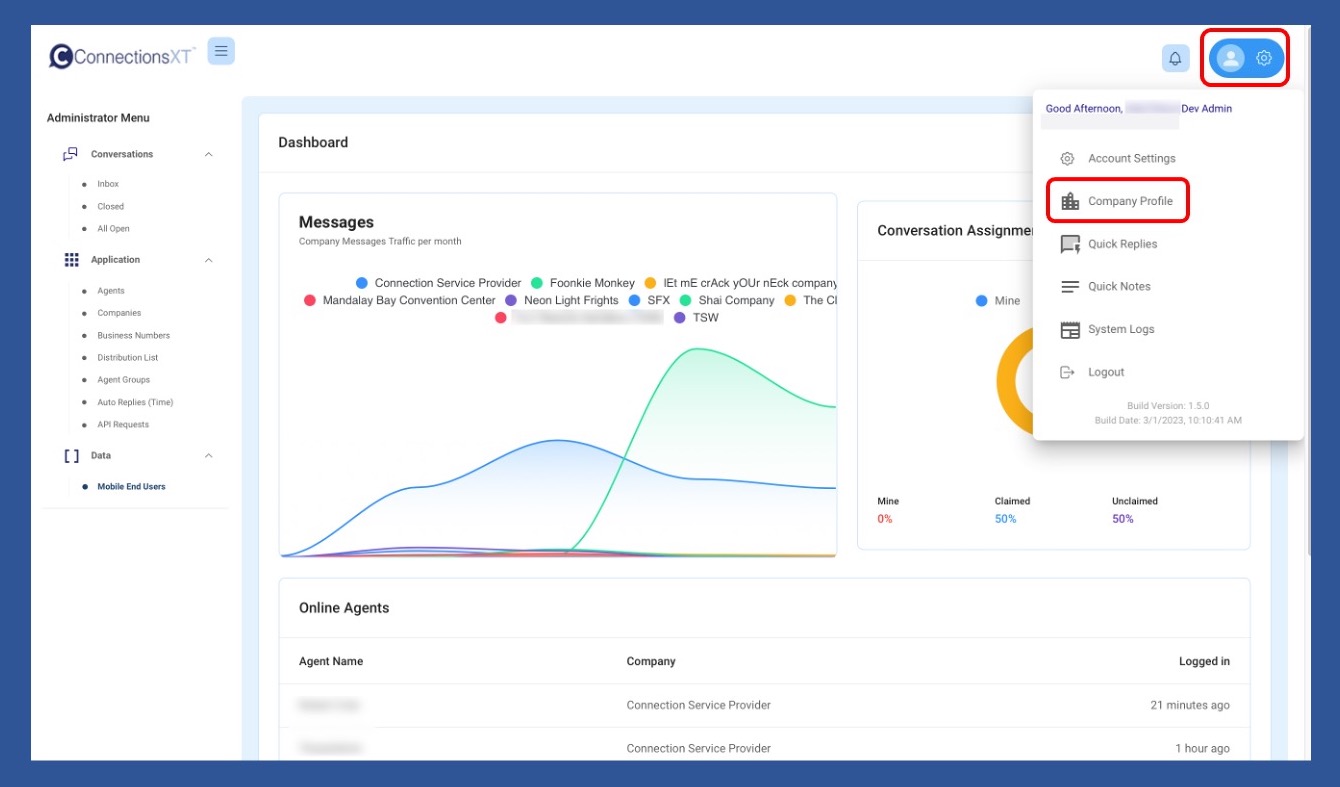Click the System Logs icon
The height and width of the screenshot is (787, 1340).
coord(1070,330)
